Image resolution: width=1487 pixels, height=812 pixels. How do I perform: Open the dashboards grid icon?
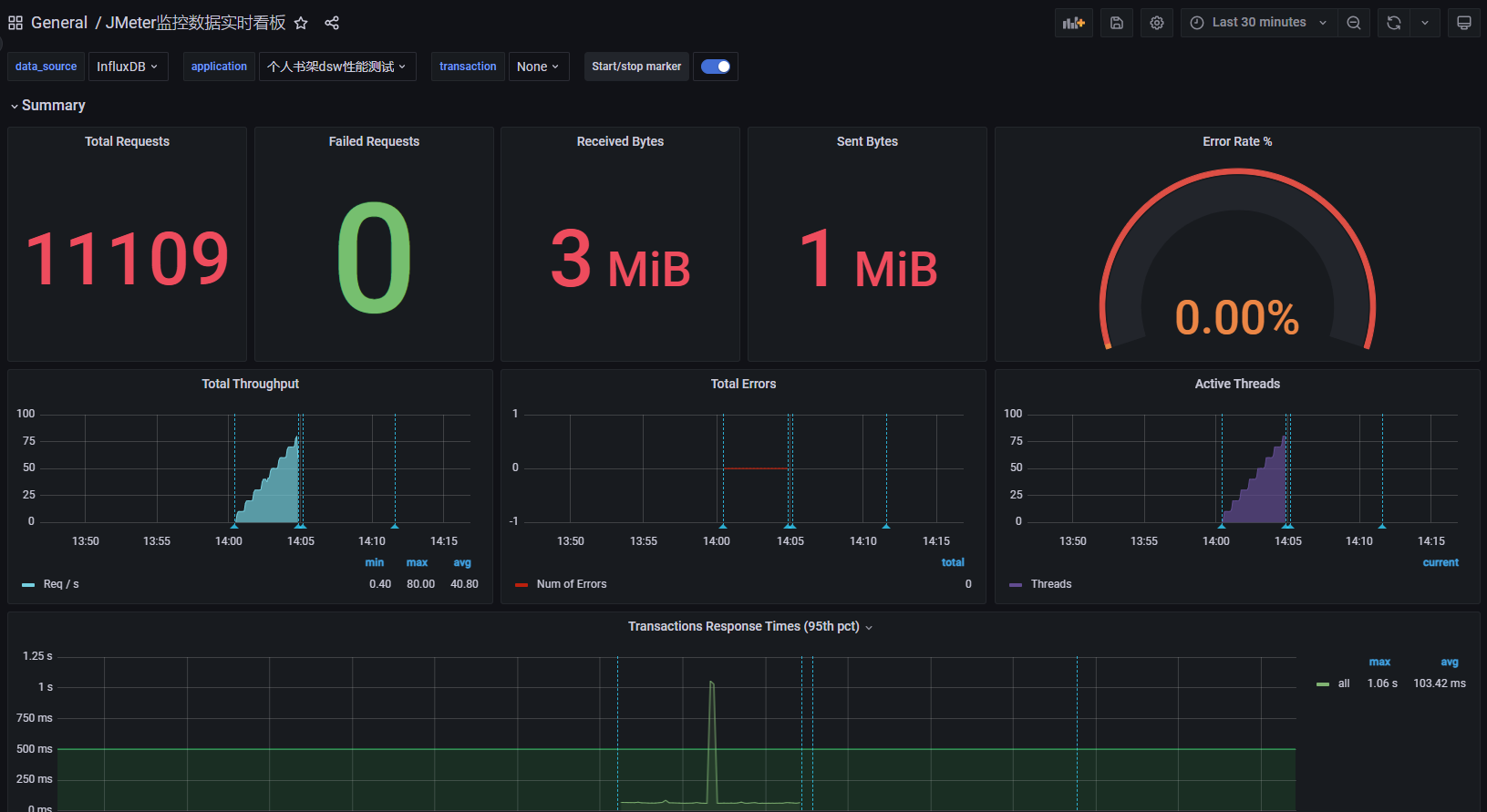(15, 23)
